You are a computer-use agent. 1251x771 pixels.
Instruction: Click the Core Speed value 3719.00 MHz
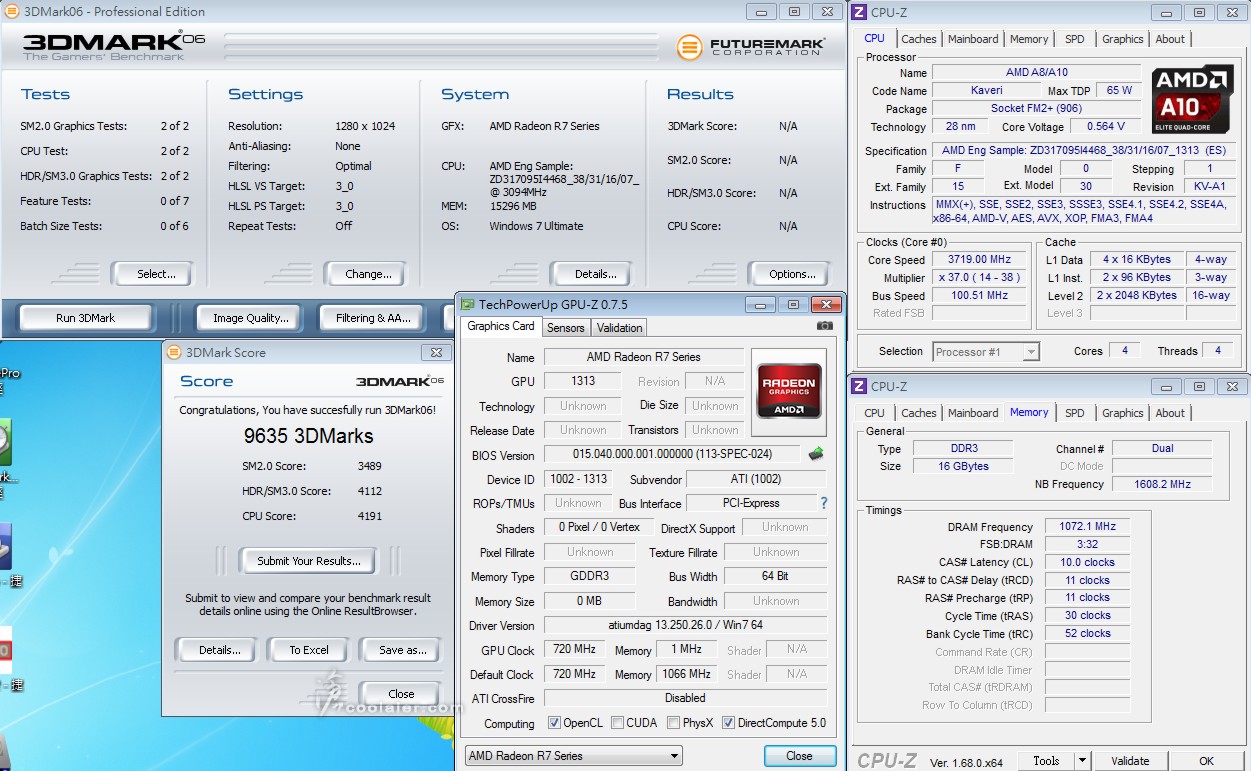tap(979, 259)
